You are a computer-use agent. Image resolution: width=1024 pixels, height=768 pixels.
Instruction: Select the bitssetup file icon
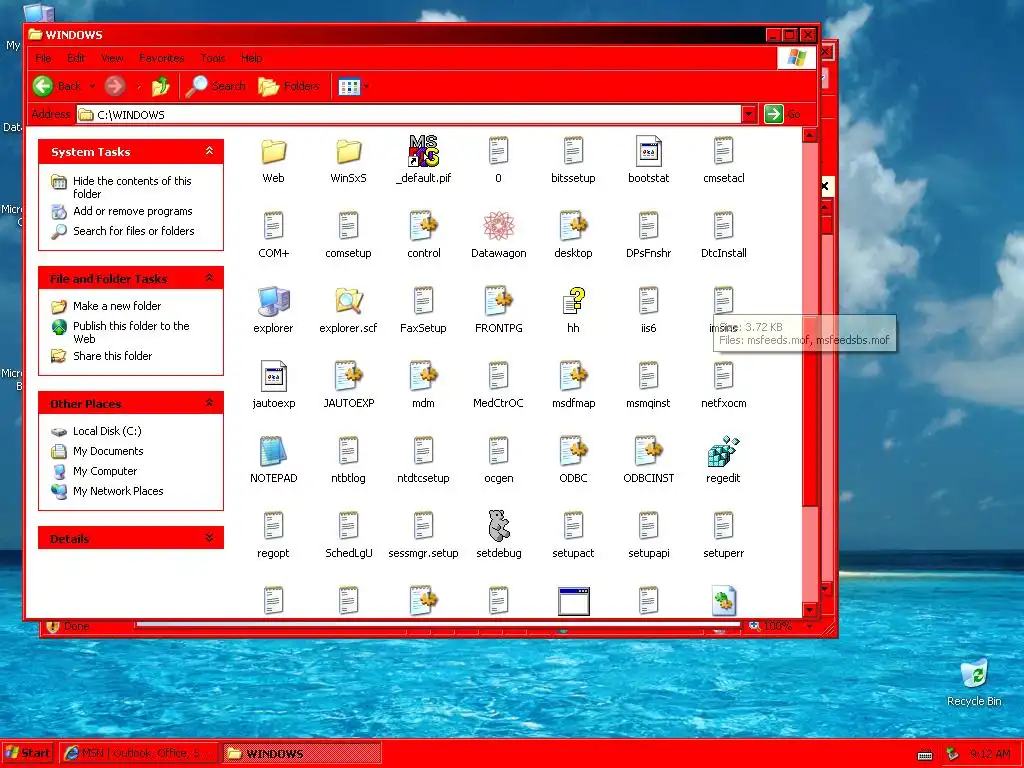(x=573, y=151)
